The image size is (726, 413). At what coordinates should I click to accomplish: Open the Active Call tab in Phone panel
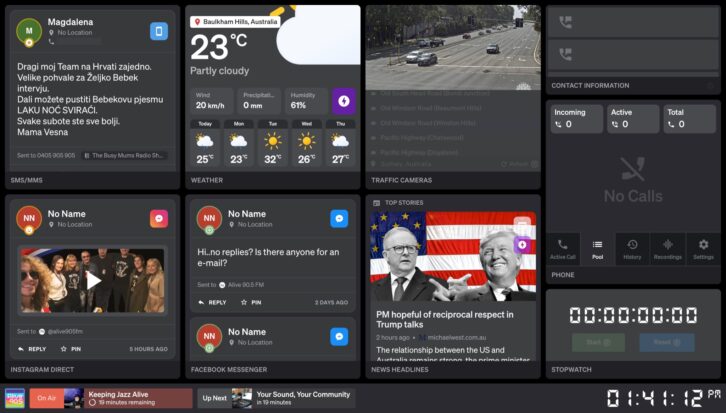tap(563, 248)
